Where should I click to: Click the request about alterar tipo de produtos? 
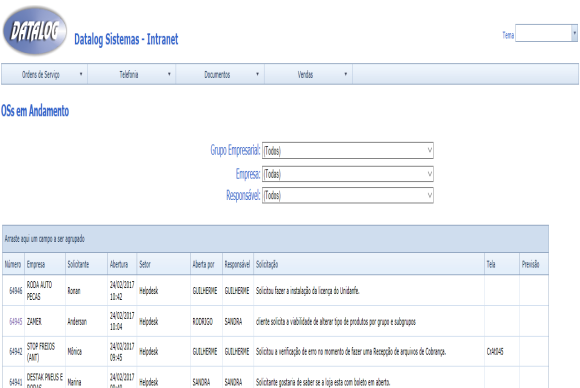pos(335,321)
